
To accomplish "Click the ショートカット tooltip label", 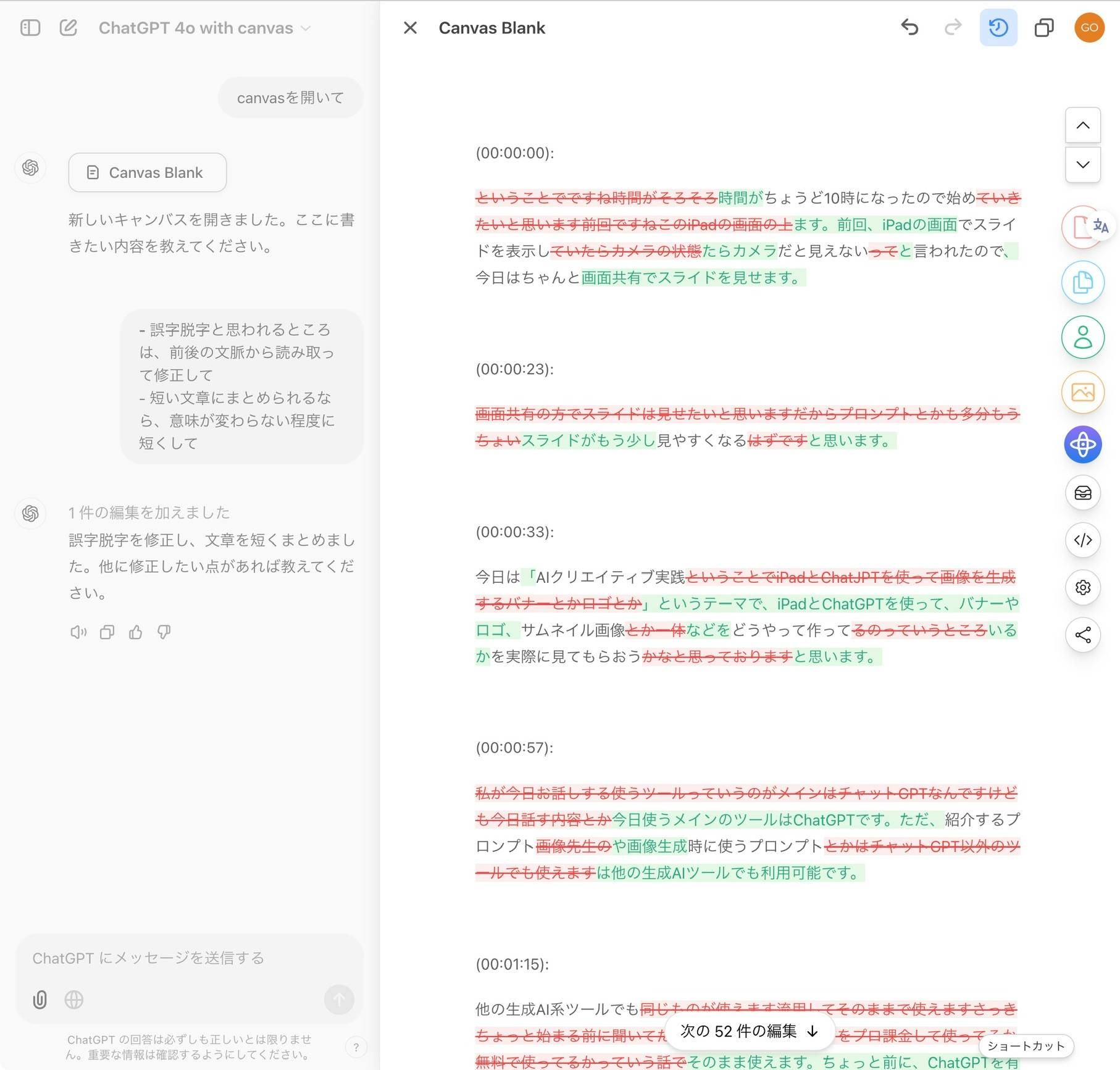I will [1026, 1046].
